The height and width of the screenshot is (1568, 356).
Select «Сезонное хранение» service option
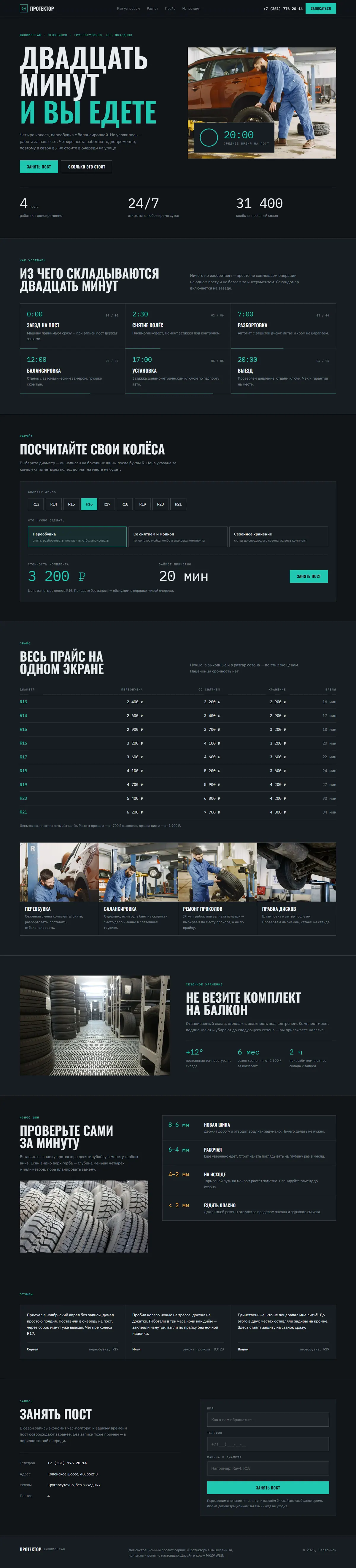pos(279,537)
